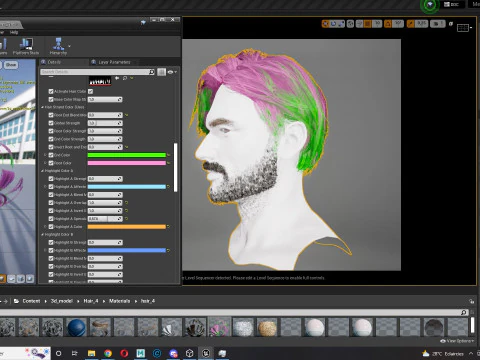Expand the Root Color channel arrow
The image size is (480, 360).
[45, 163]
